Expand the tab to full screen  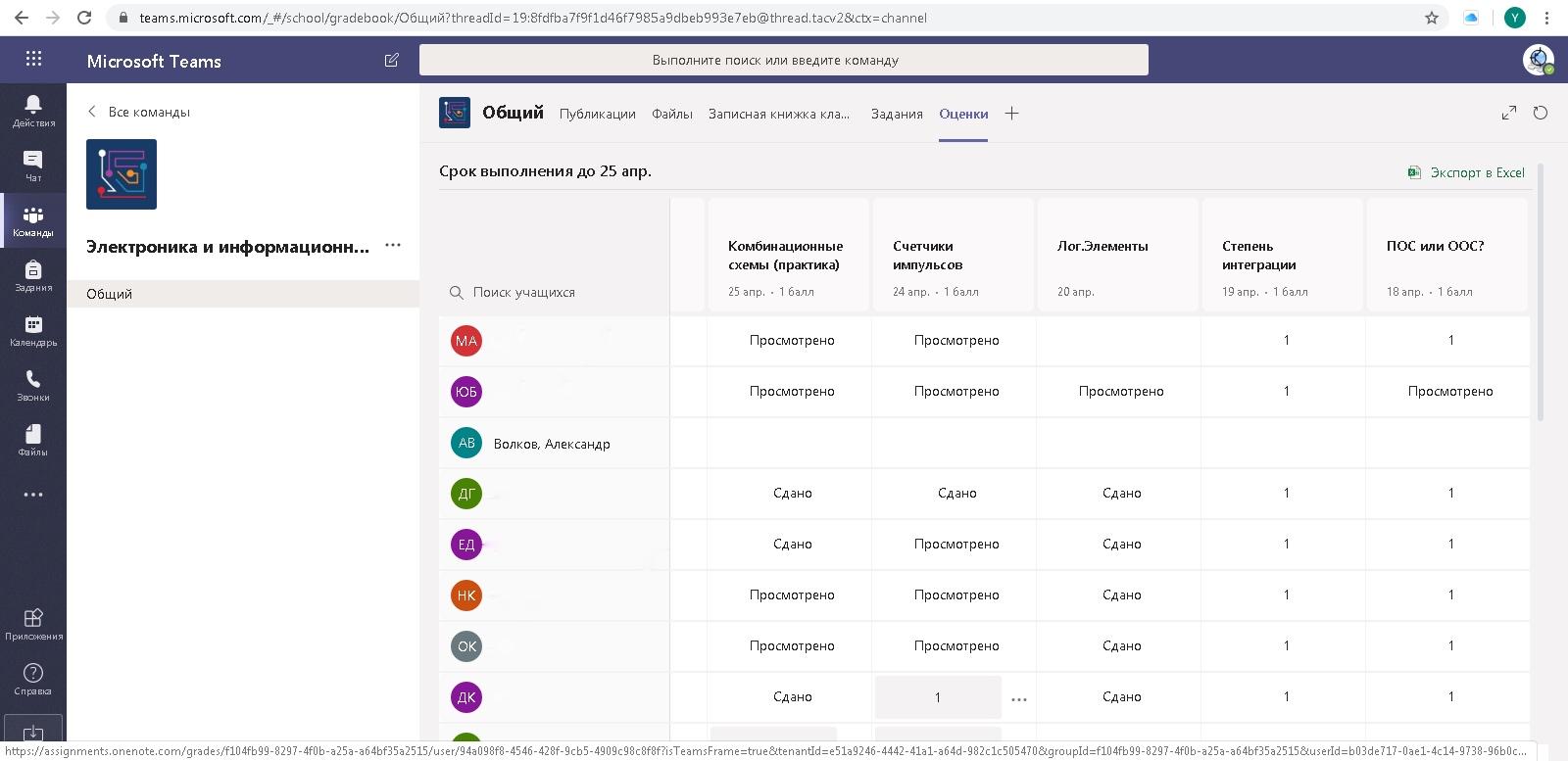1508,114
